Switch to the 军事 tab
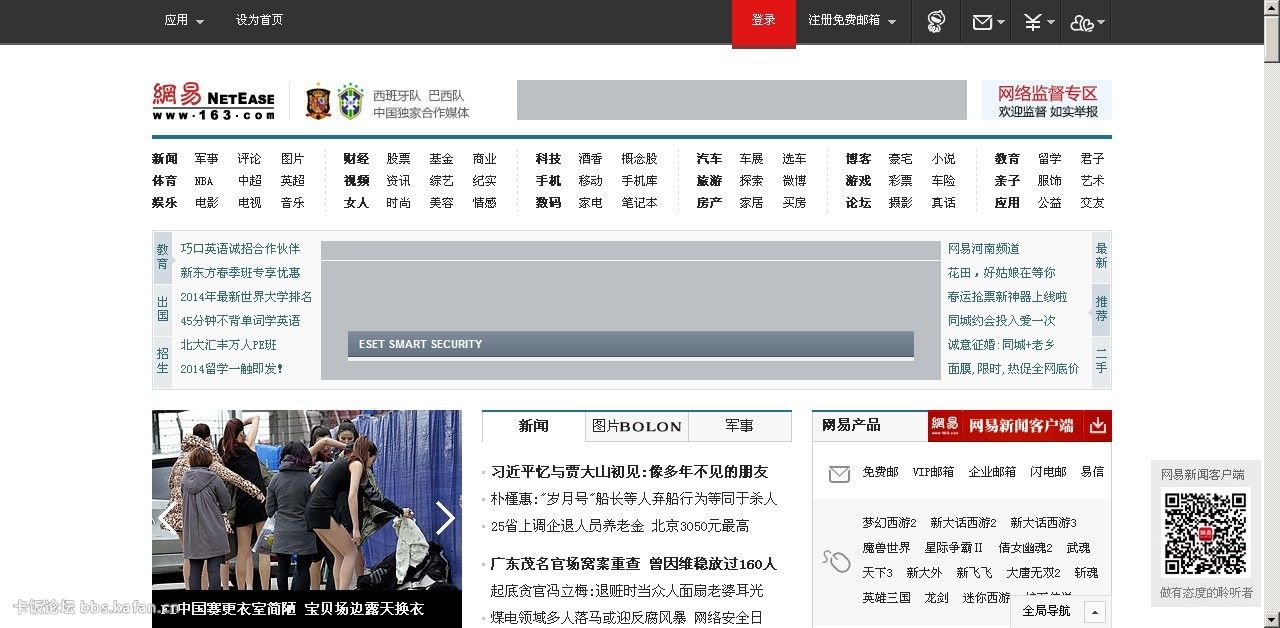The width and height of the screenshot is (1280, 628). coord(740,426)
